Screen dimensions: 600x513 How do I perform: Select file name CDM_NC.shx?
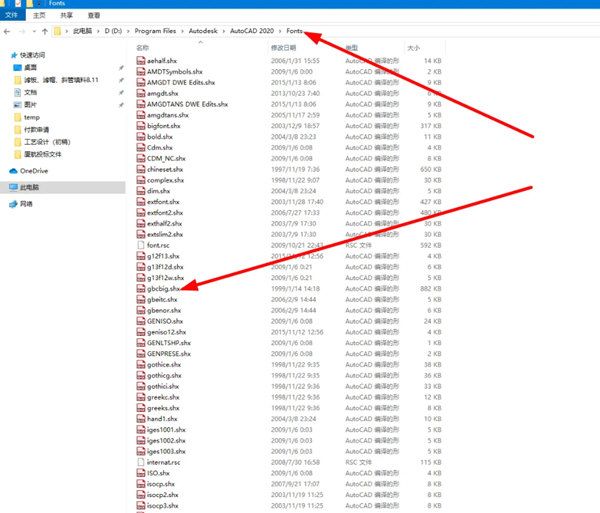[166, 158]
